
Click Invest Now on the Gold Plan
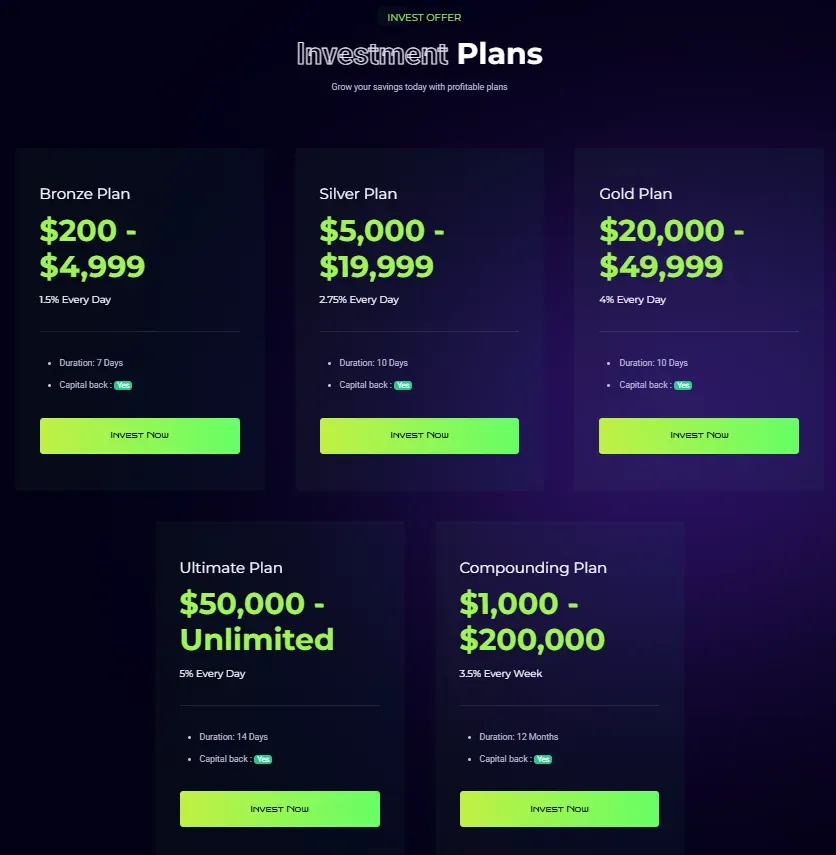698,435
